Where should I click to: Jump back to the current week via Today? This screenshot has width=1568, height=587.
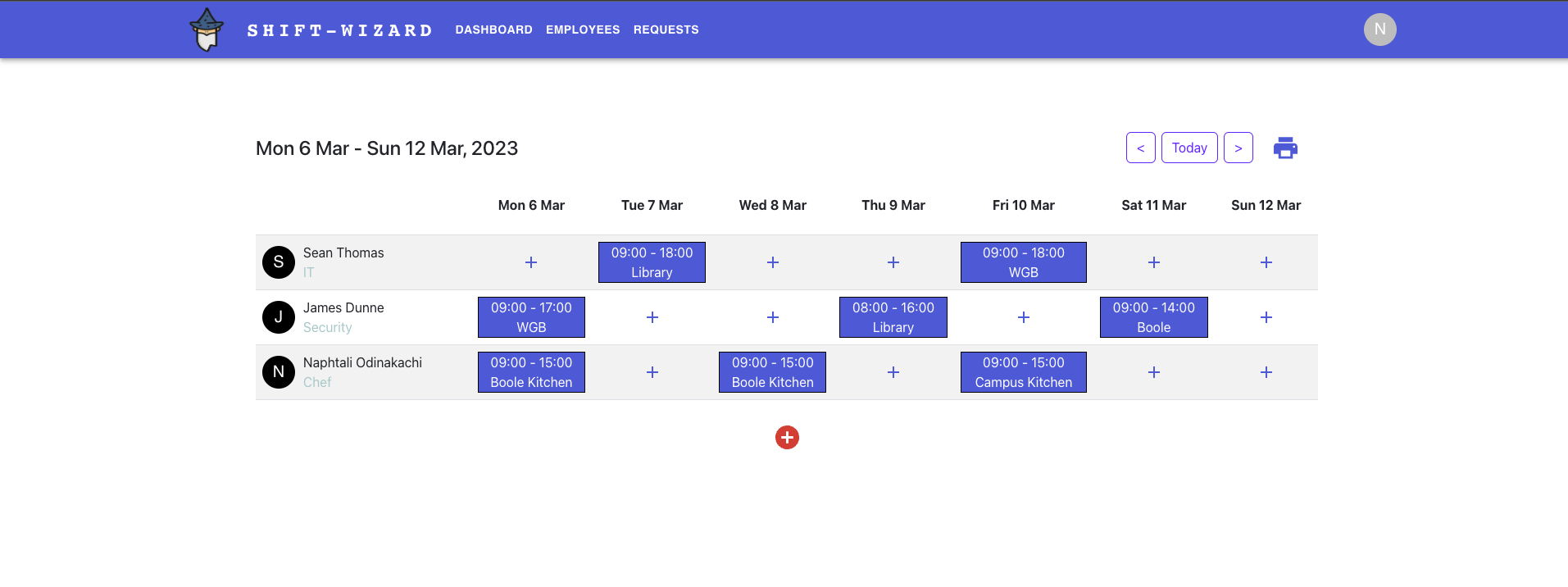pos(1188,147)
